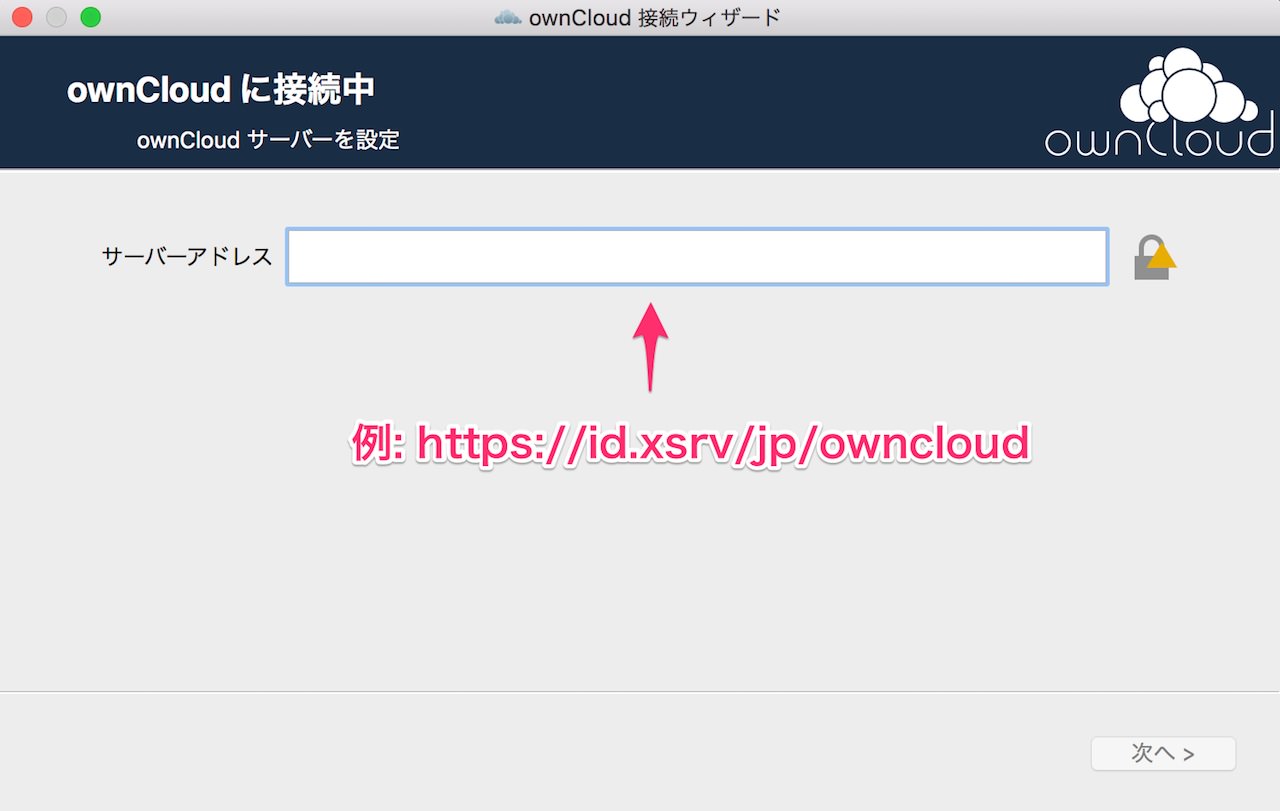This screenshot has height=811, width=1280.
Task: Click the lock warning icon beside the address field
Action: point(1154,257)
